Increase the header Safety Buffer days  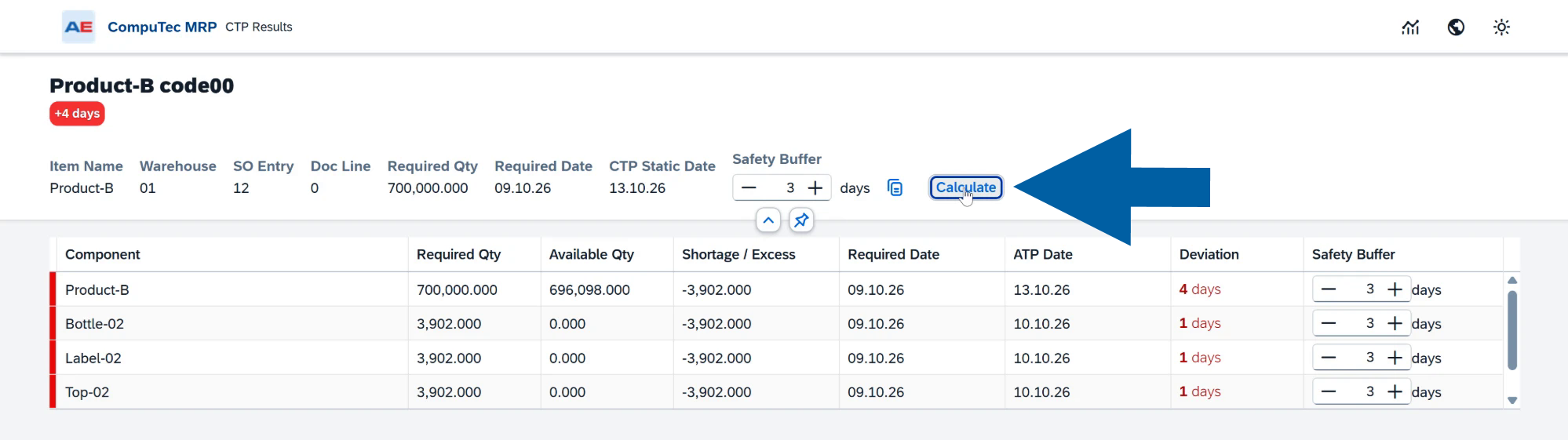[815, 187]
